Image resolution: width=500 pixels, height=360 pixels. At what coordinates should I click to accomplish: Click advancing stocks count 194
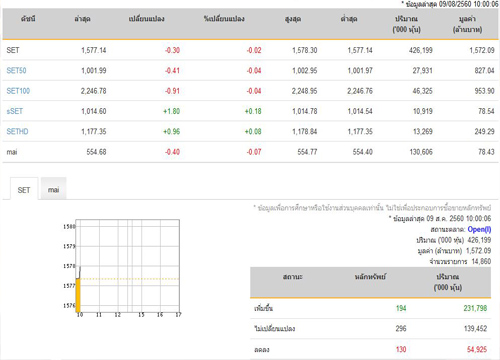pyautogui.click(x=401, y=308)
